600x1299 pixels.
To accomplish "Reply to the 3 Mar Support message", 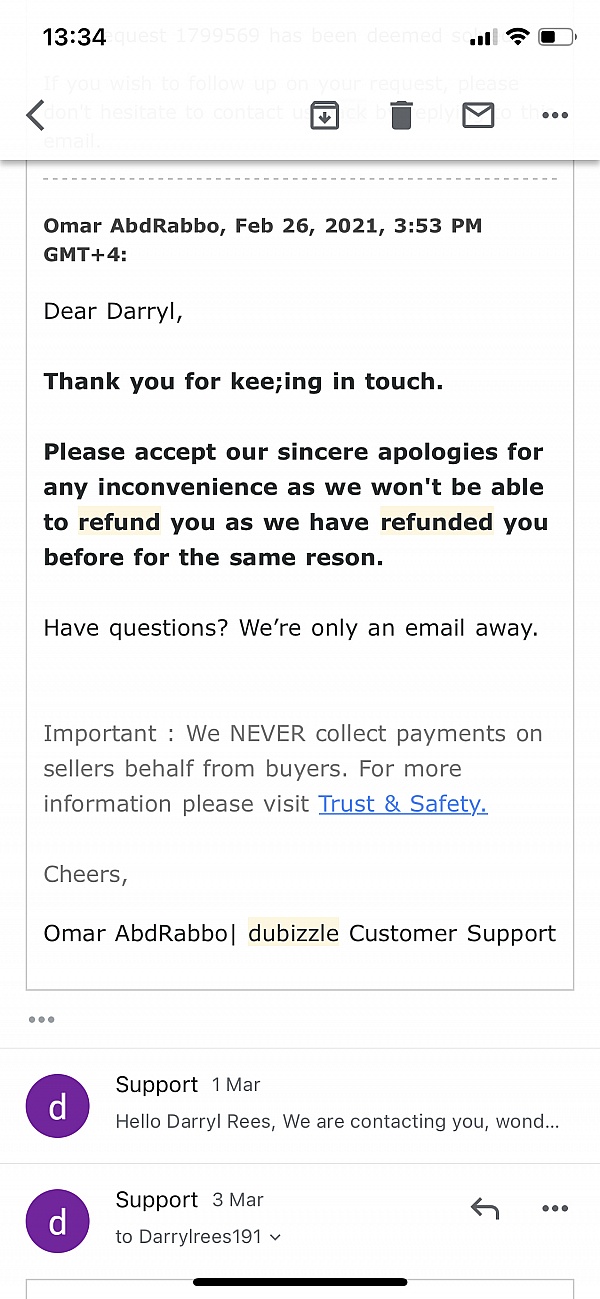I will click(485, 1208).
